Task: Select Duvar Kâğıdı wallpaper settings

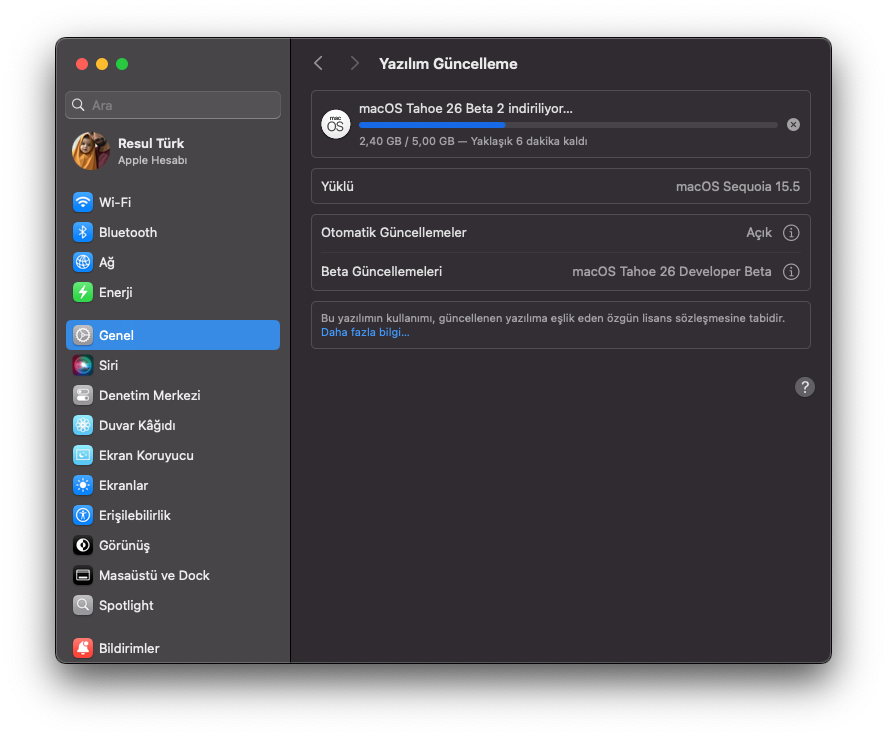Action: pyautogui.click(x=136, y=425)
